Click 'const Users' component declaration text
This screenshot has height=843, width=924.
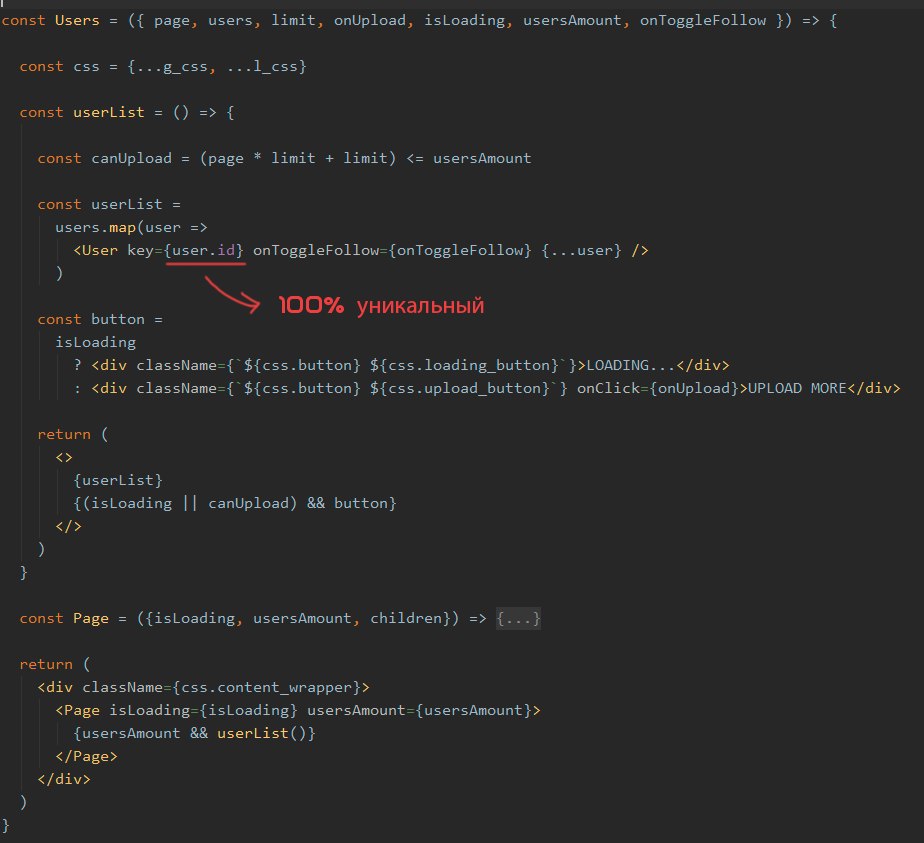(51, 21)
